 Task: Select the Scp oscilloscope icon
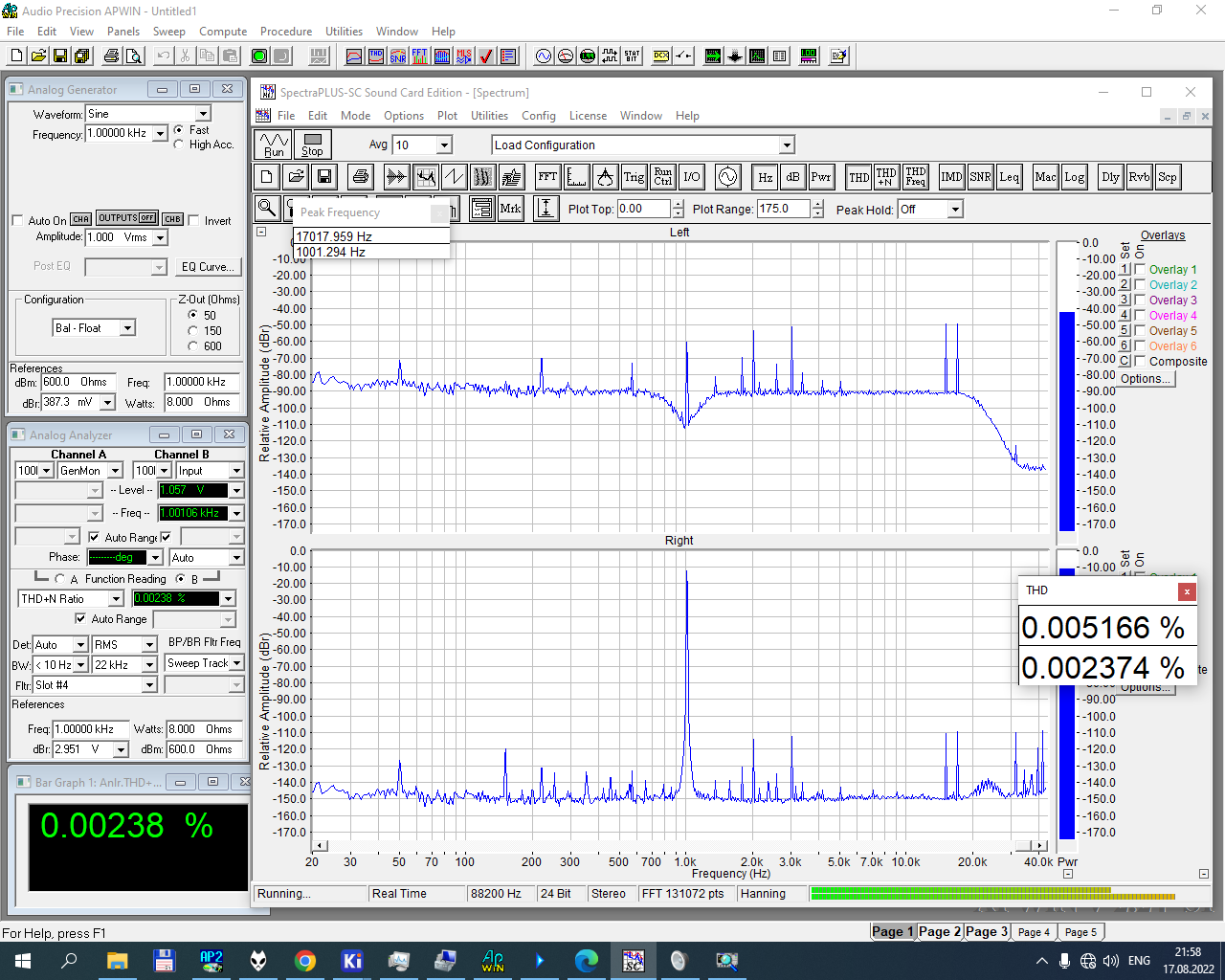pyautogui.click(x=1167, y=177)
